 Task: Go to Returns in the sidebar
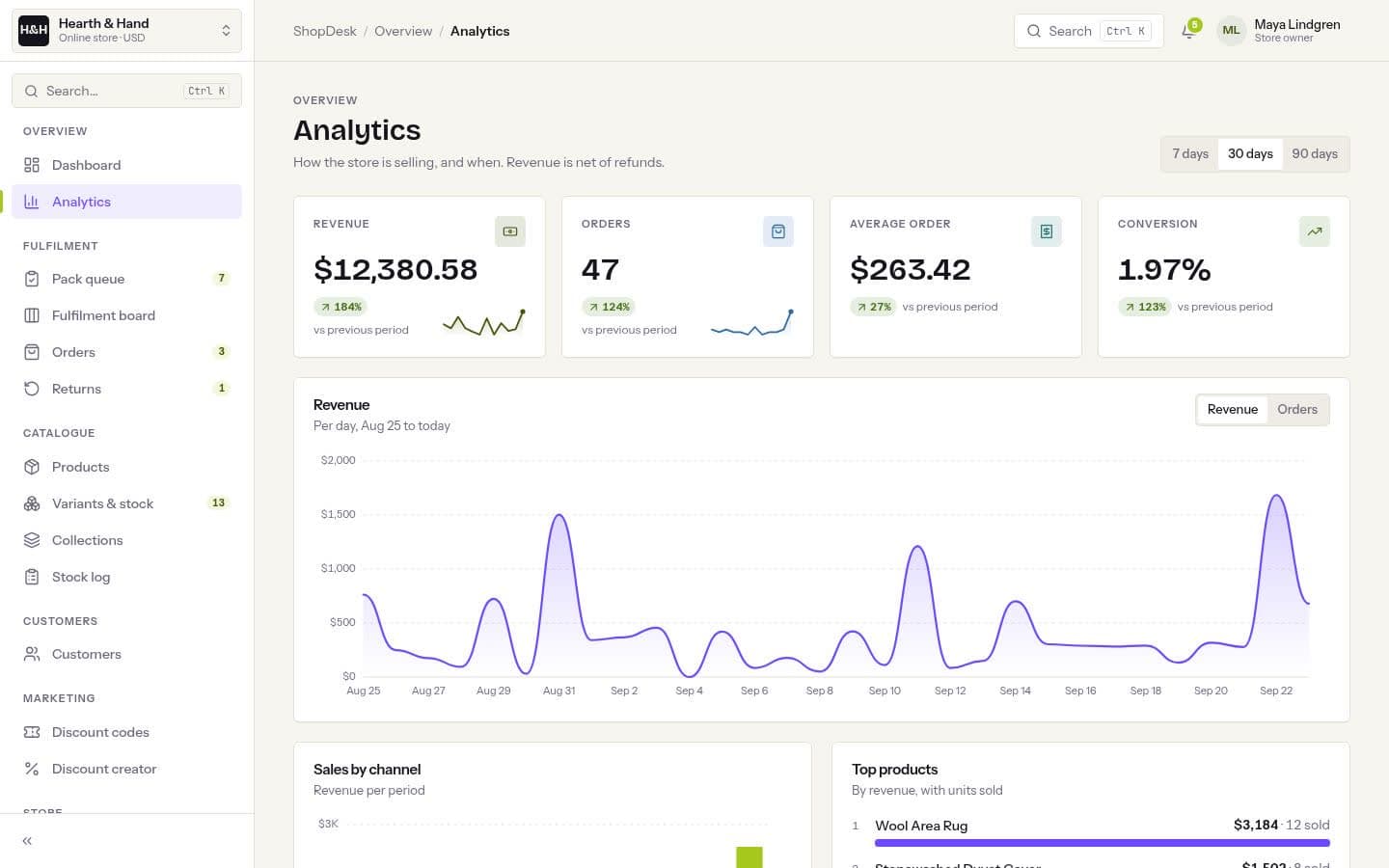[126, 389]
